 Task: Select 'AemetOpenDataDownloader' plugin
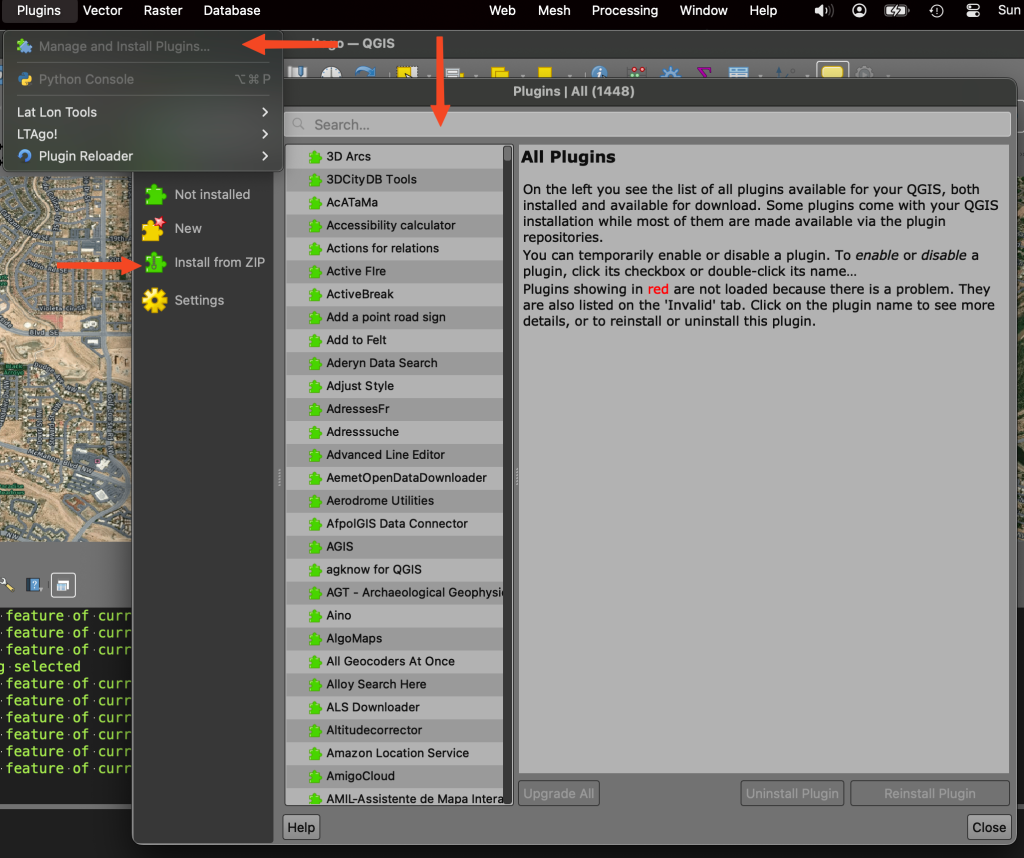point(394,477)
